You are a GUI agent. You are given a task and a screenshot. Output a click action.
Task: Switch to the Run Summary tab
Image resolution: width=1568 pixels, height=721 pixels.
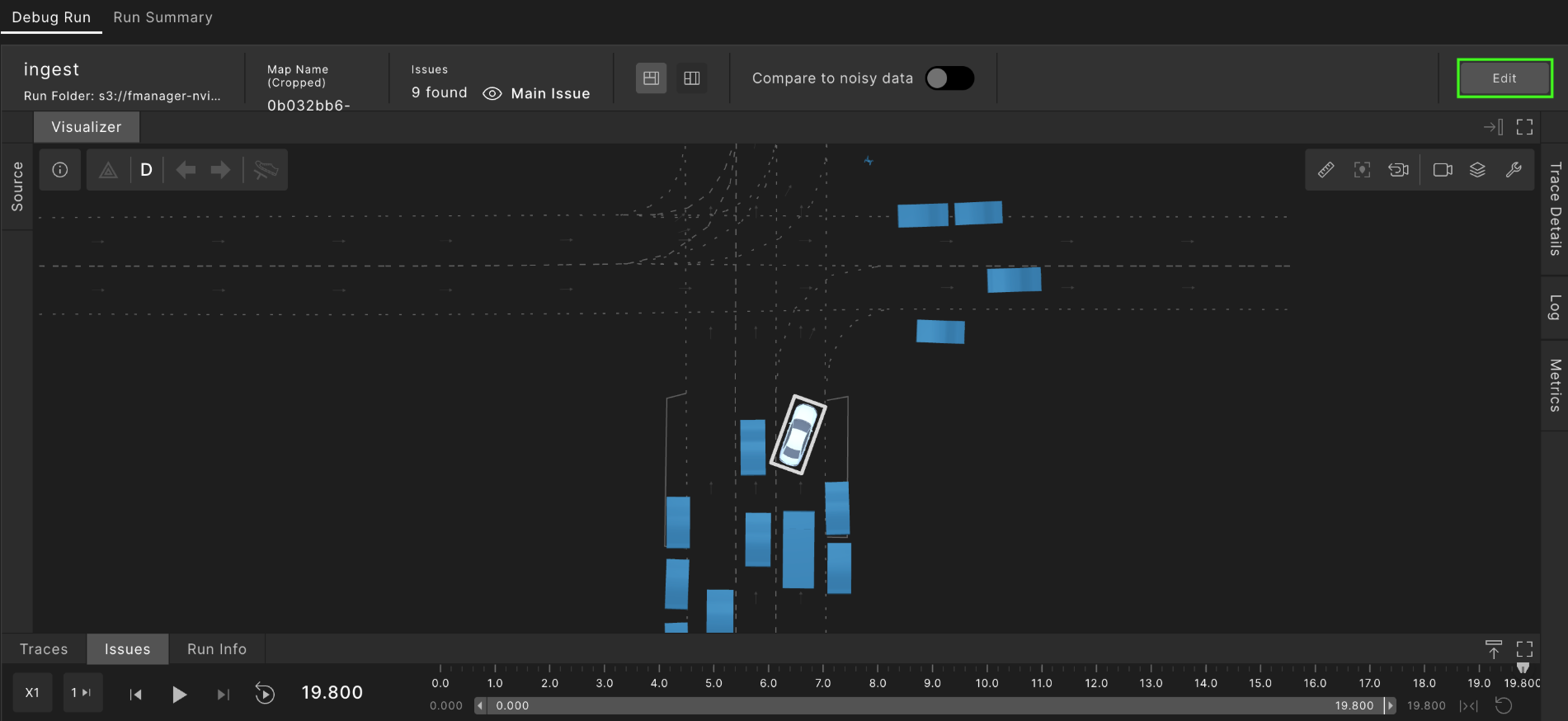162,17
